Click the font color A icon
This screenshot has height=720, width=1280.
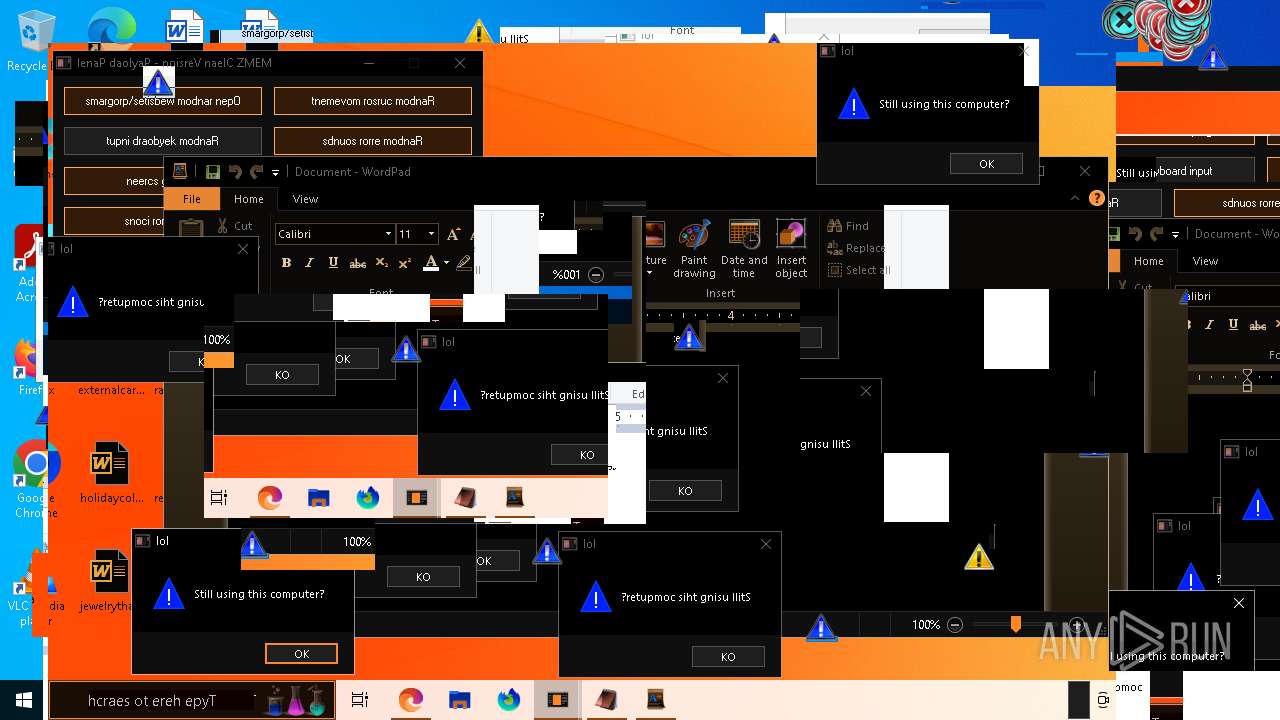point(431,262)
